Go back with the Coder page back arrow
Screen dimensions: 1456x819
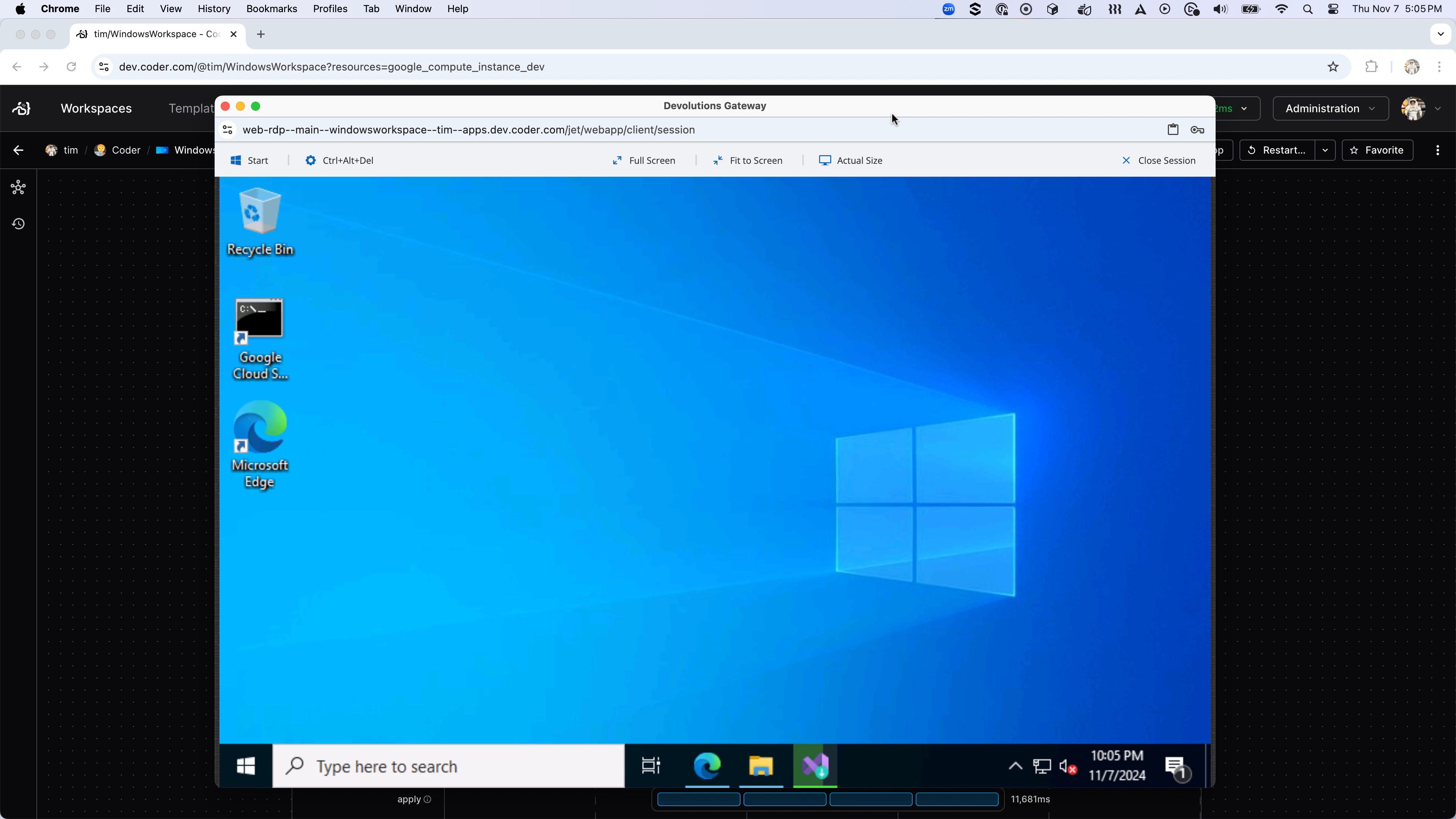(x=18, y=151)
